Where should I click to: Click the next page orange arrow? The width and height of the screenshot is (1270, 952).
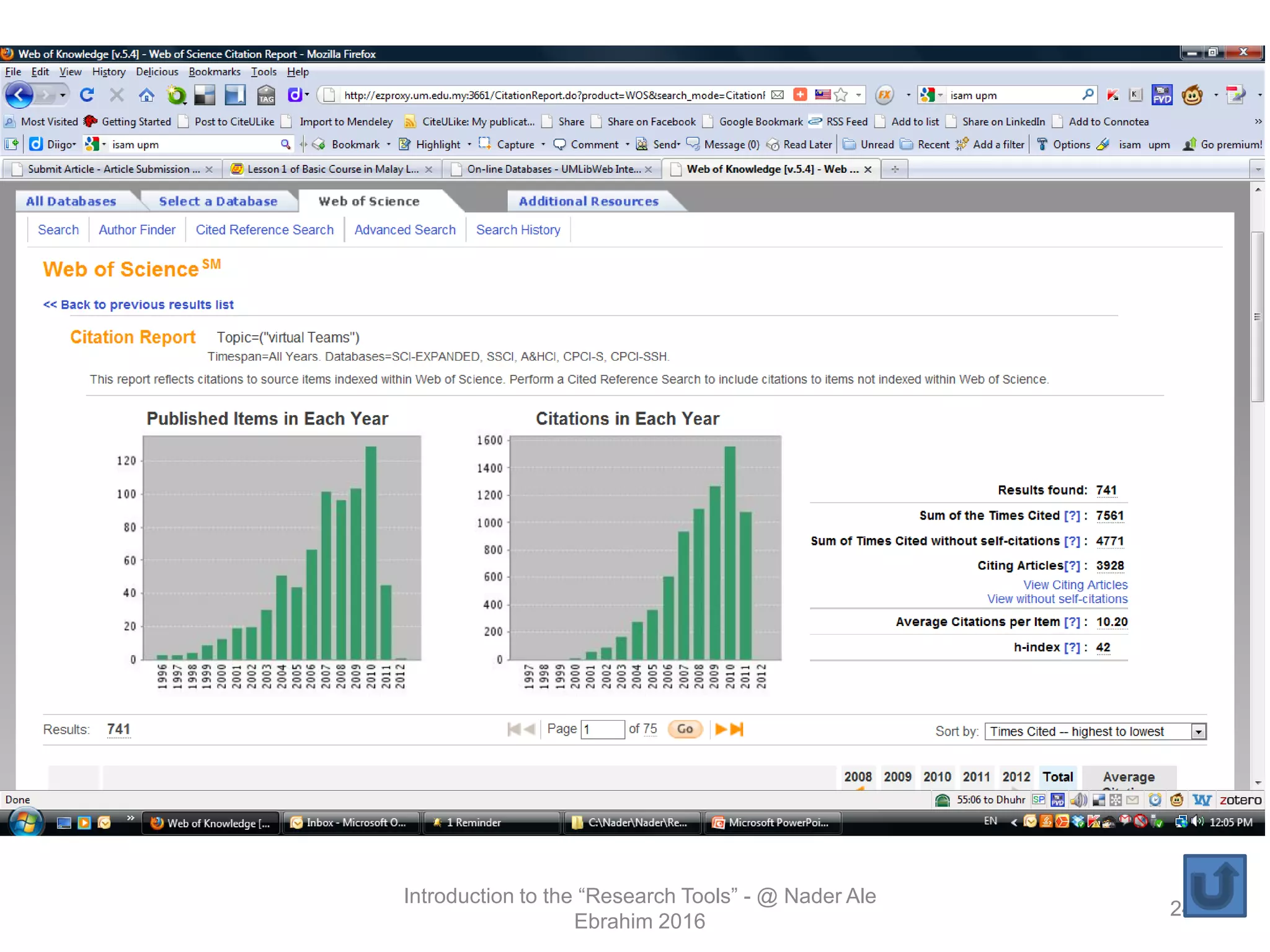720,729
